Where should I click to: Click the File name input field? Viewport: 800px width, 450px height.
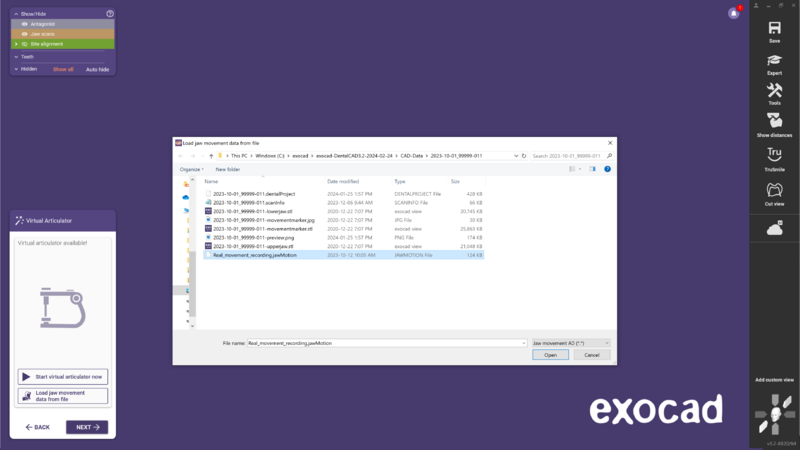pos(386,343)
